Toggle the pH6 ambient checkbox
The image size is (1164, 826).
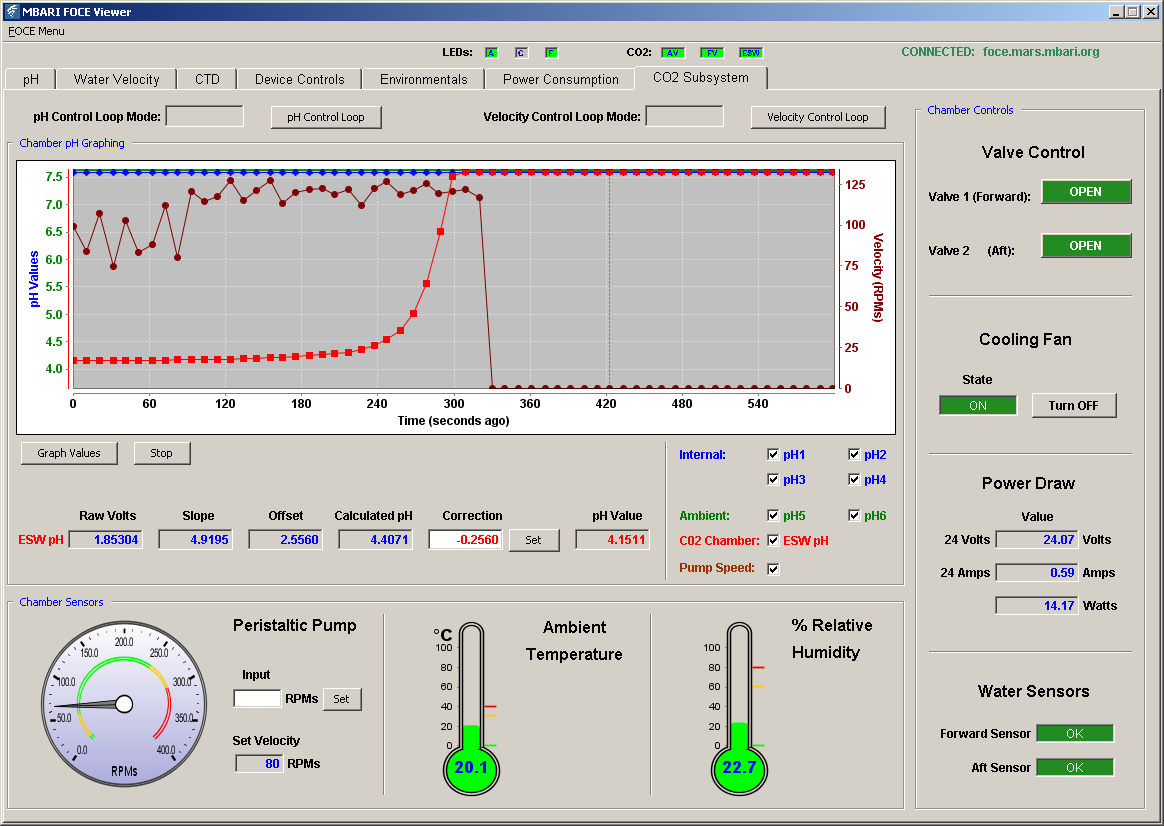[x=854, y=515]
